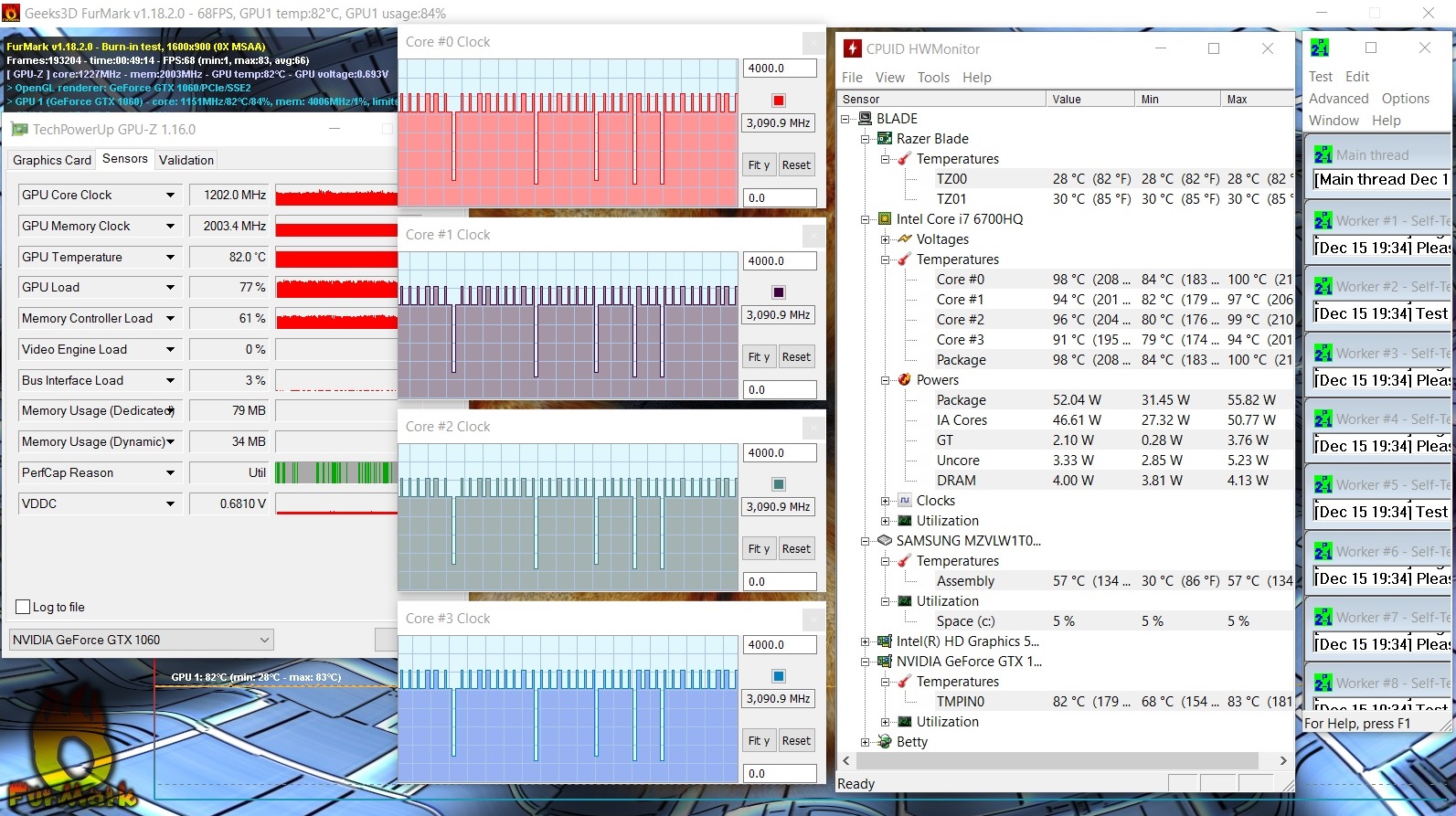Open the Advanced menu in Prime95
Image resolution: width=1456 pixels, height=816 pixels.
(1339, 99)
